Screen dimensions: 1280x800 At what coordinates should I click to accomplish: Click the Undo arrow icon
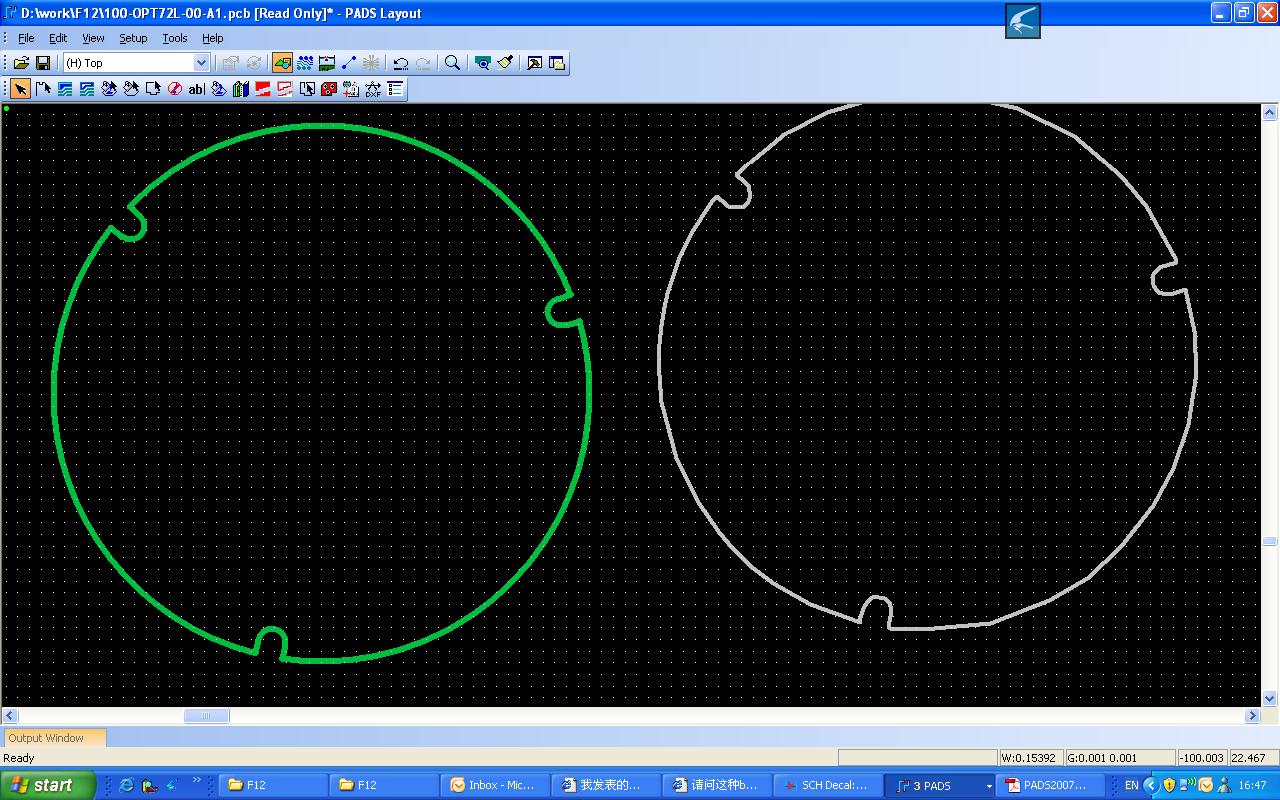[401, 63]
